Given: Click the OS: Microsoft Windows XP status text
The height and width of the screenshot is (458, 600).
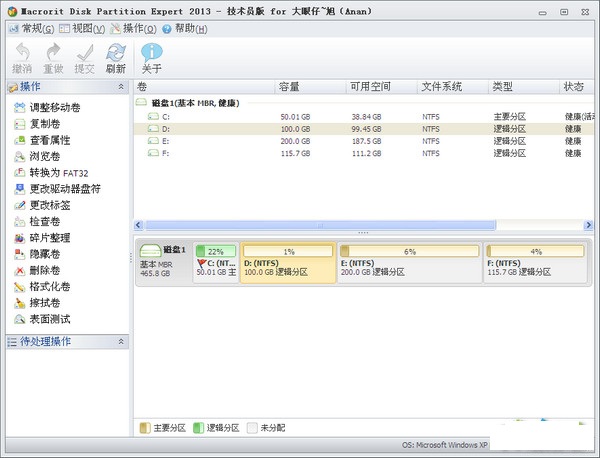Looking at the screenshot, I should pyautogui.click(x=445, y=445).
